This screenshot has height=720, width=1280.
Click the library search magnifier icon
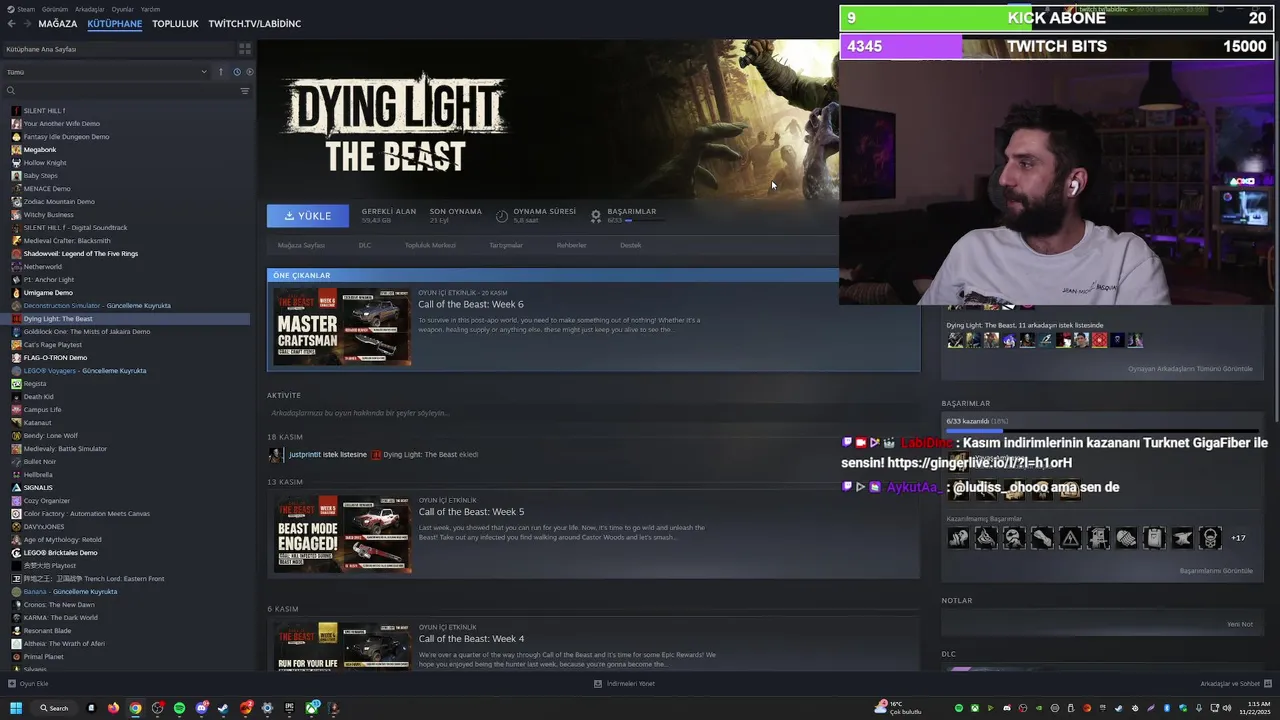pos(11,91)
